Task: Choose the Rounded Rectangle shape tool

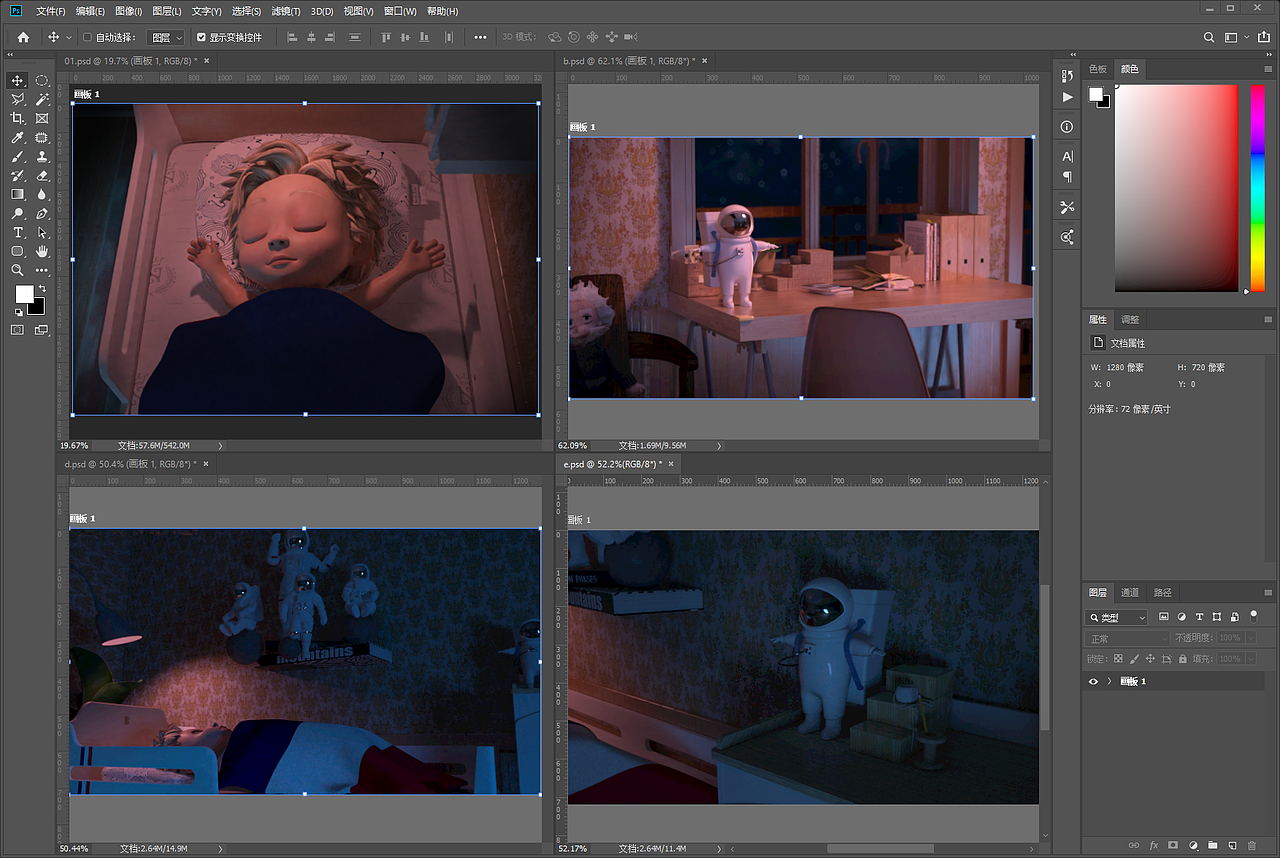Action: (x=18, y=251)
